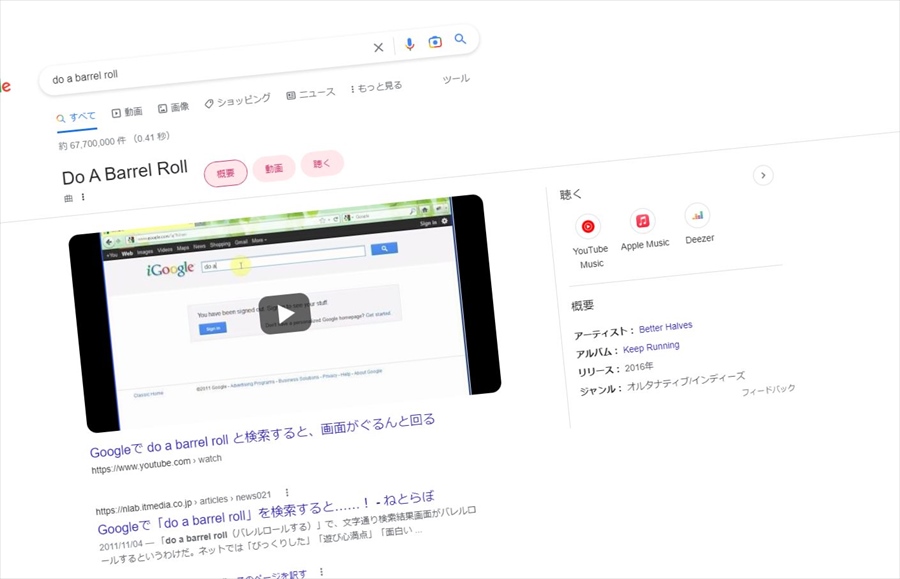The image size is (900, 579).
Task: Expand the もっと見る more menu
Action: coord(377,87)
